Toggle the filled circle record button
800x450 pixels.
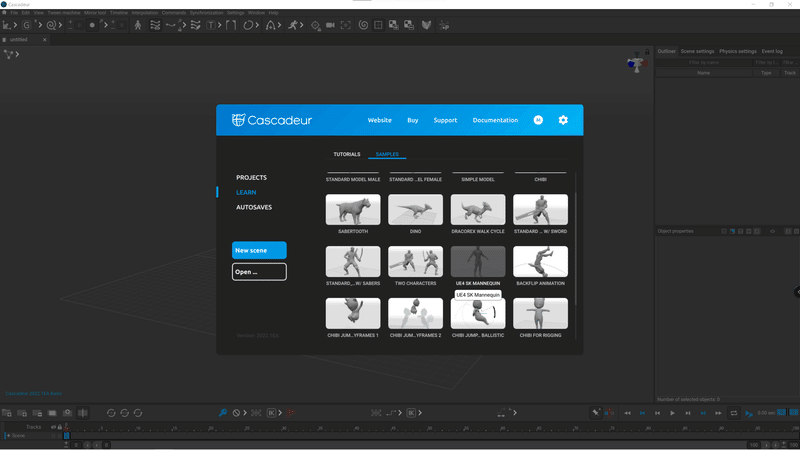(92, 25)
